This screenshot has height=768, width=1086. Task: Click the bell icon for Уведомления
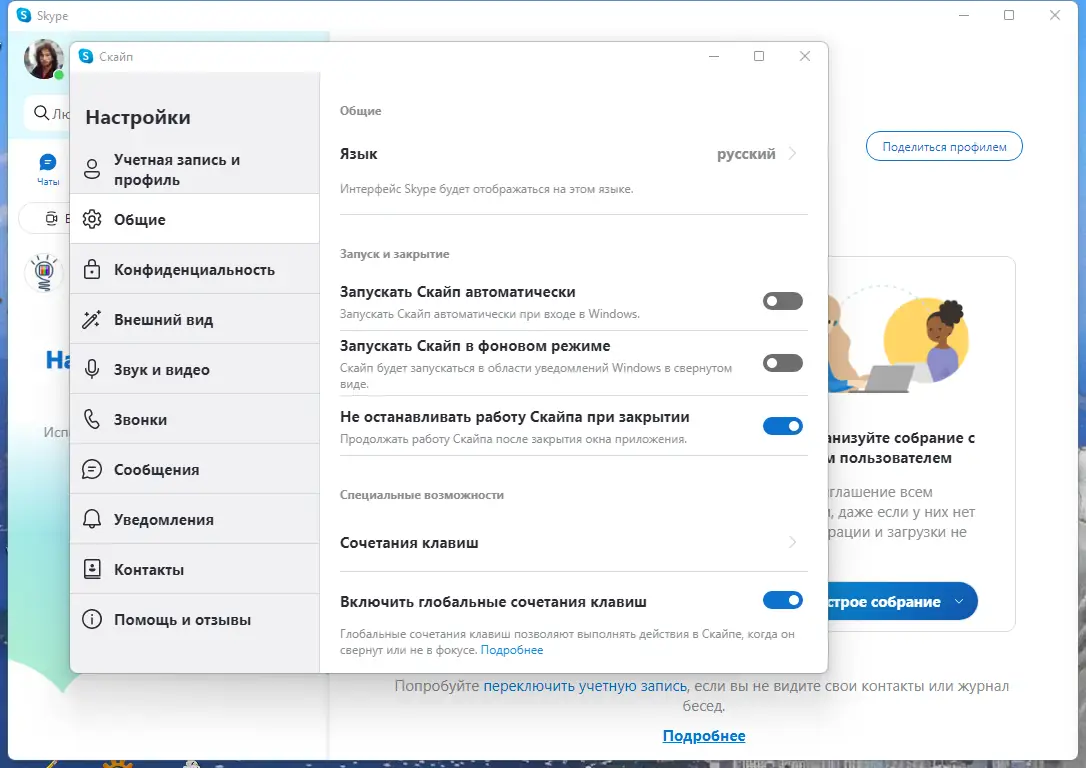tap(91, 519)
